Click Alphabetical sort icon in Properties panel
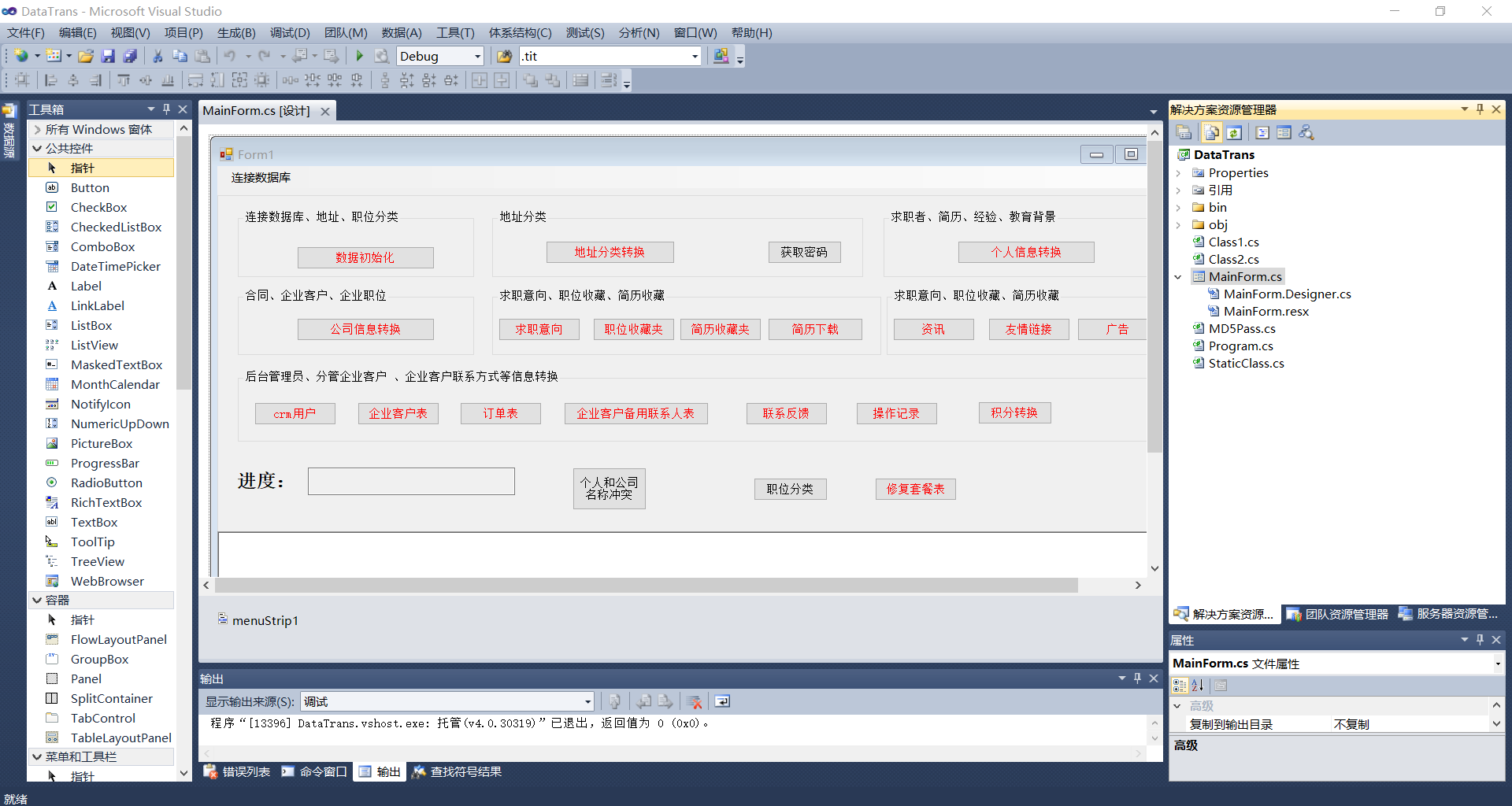This screenshot has width=1512, height=806. [x=1198, y=686]
